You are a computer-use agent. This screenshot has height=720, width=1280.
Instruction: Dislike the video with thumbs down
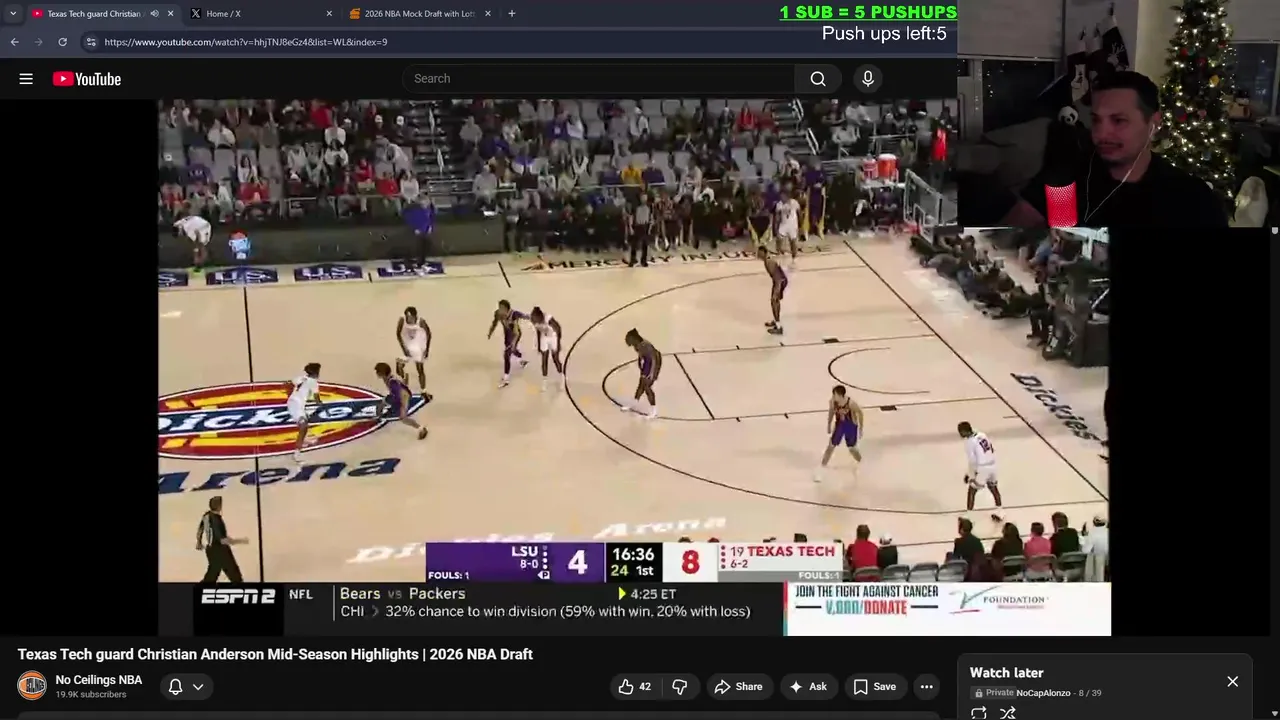(x=679, y=687)
